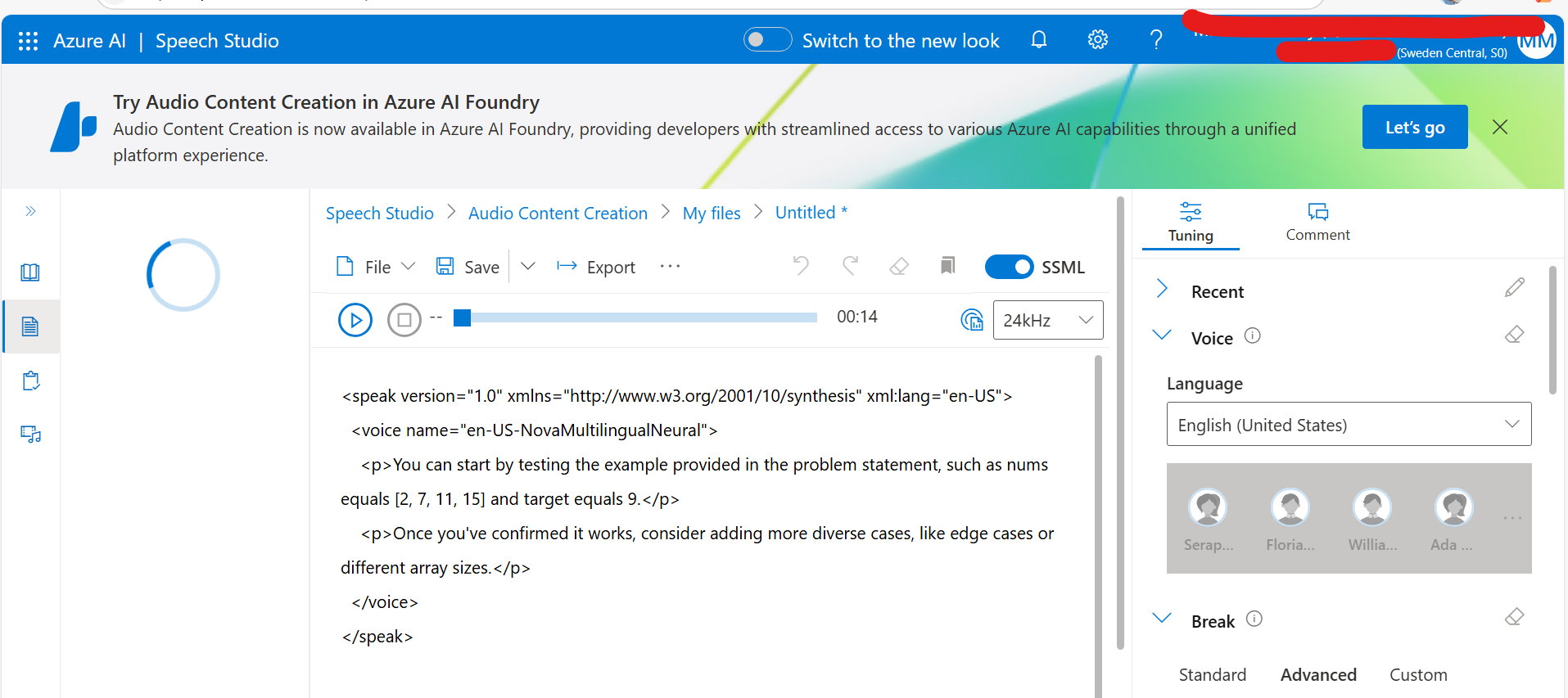Viewport: 1568px width, 698px height.
Task: Click the eraser icon in the editor toolbar
Action: click(899, 266)
